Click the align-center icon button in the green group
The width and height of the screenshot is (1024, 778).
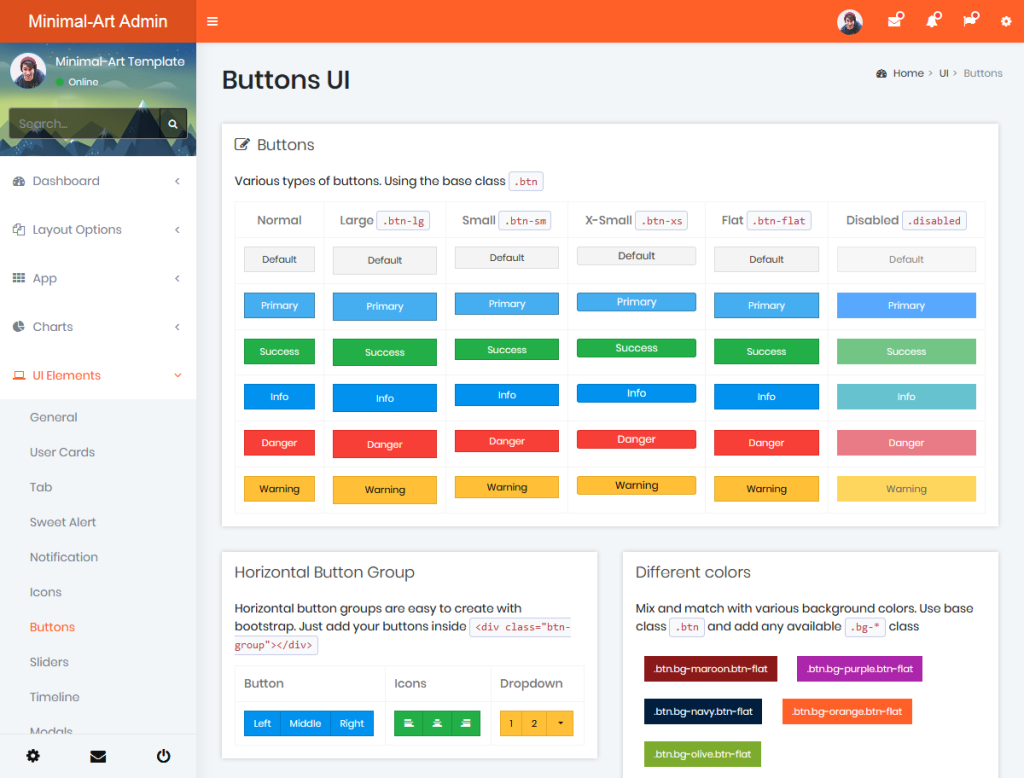pyautogui.click(x=437, y=723)
